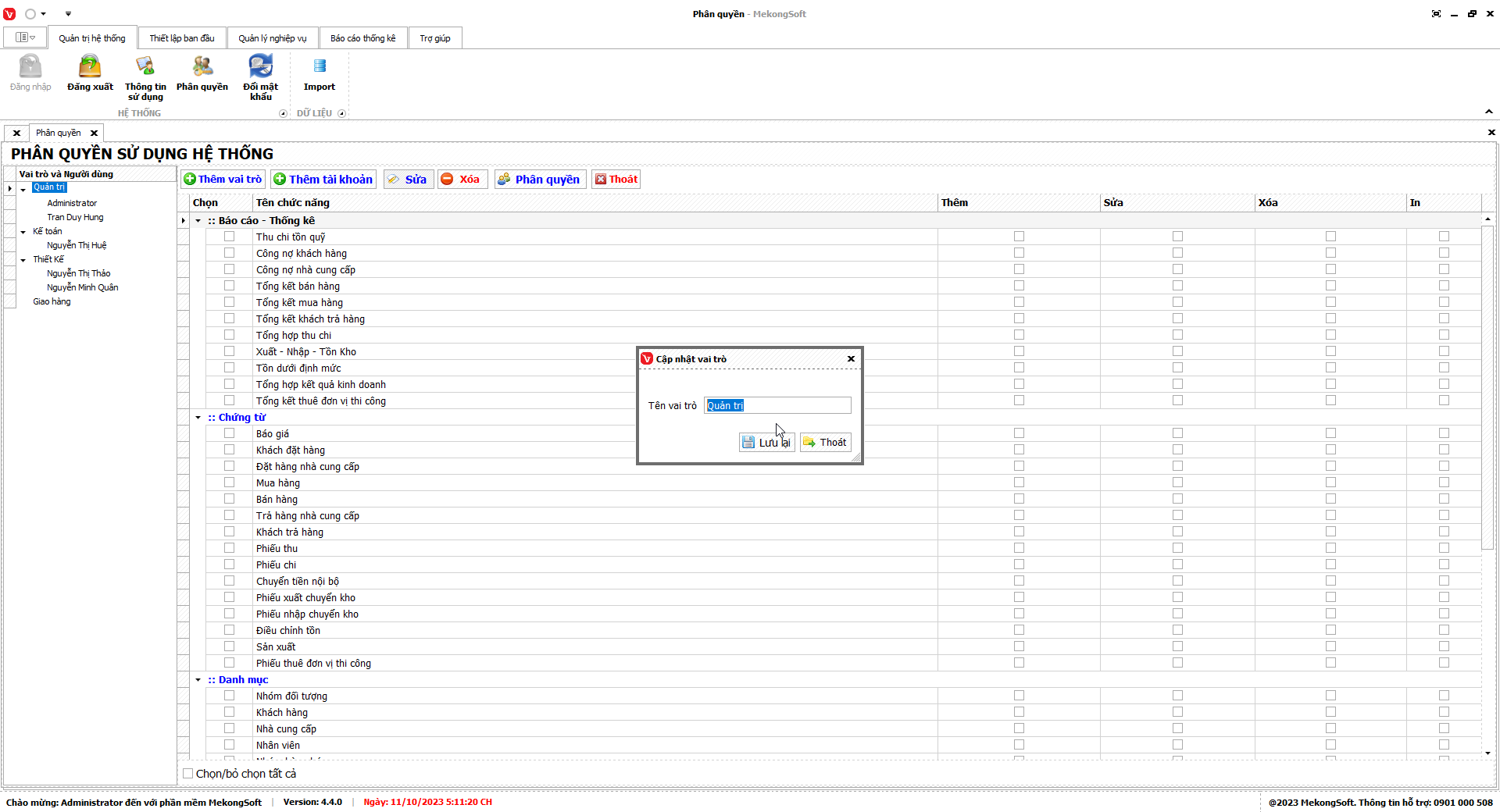Tick the Chọn checkbox for Sản xuất
Screen dimensions: 1500x812
pyautogui.click(x=229, y=646)
